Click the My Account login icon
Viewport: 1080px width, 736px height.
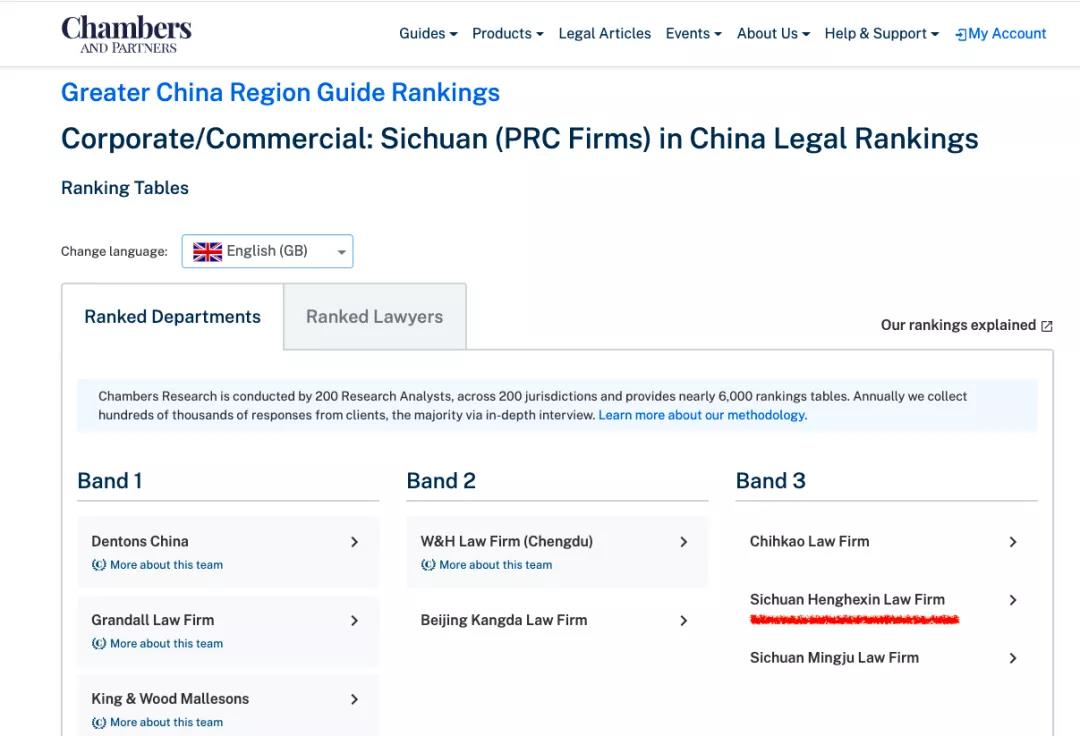point(961,34)
